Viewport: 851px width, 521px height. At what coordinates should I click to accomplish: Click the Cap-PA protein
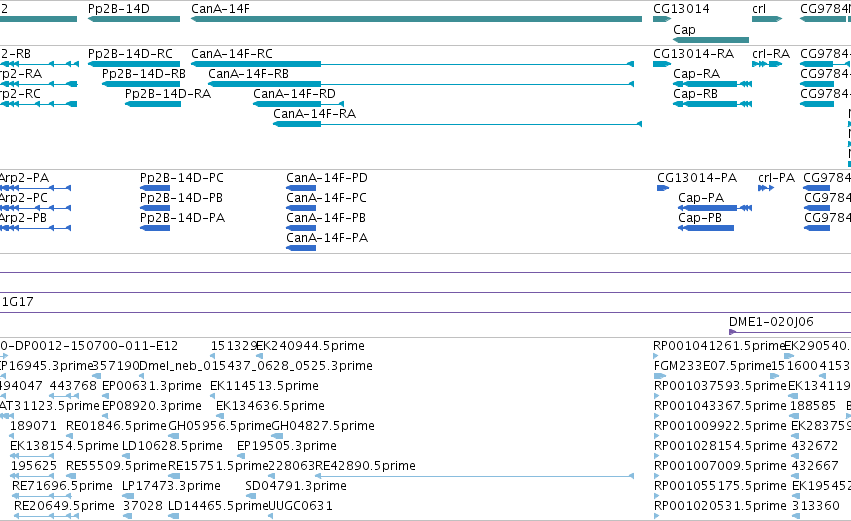715,208
